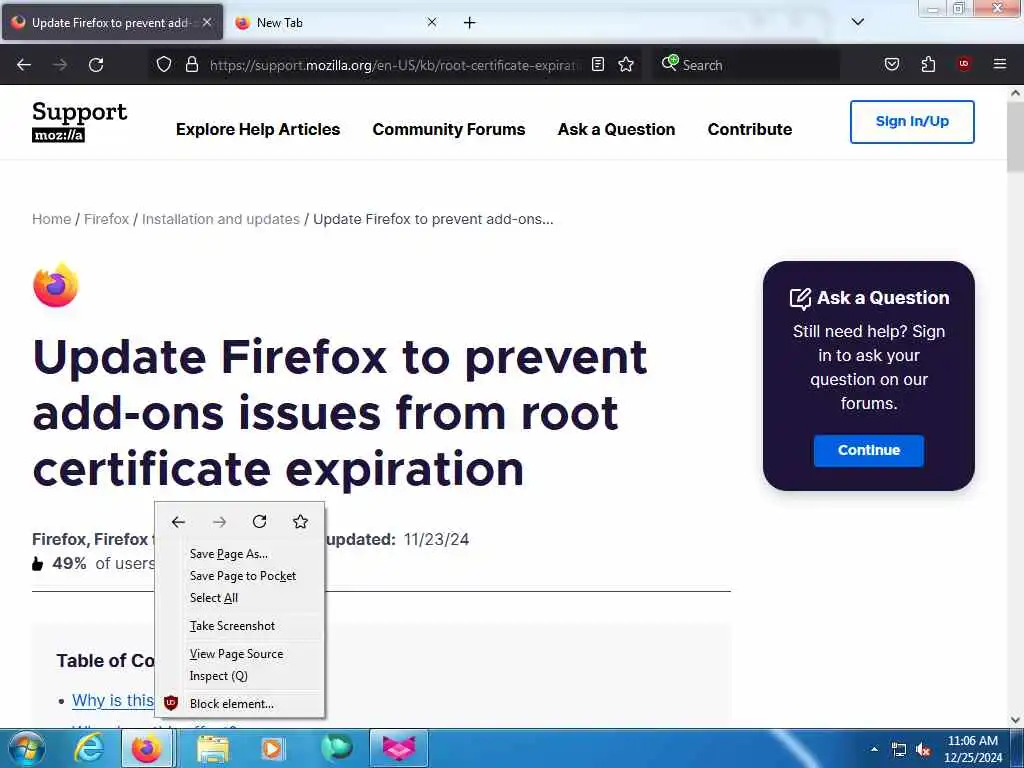Click the page scrollbar down arrow
The image size is (1024, 768).
click(x=1016, y=719)
